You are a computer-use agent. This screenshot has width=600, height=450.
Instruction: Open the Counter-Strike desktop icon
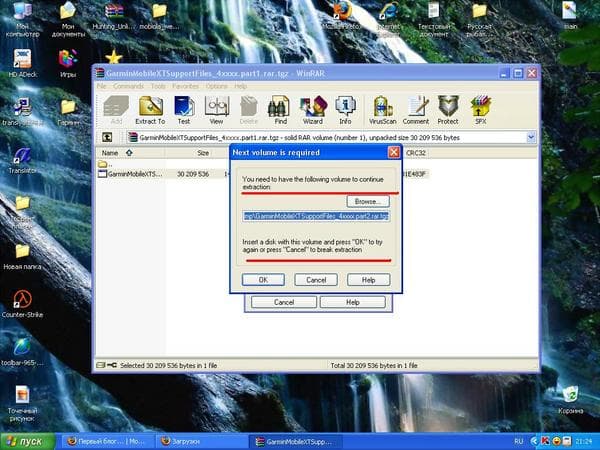tap(22, 304)
